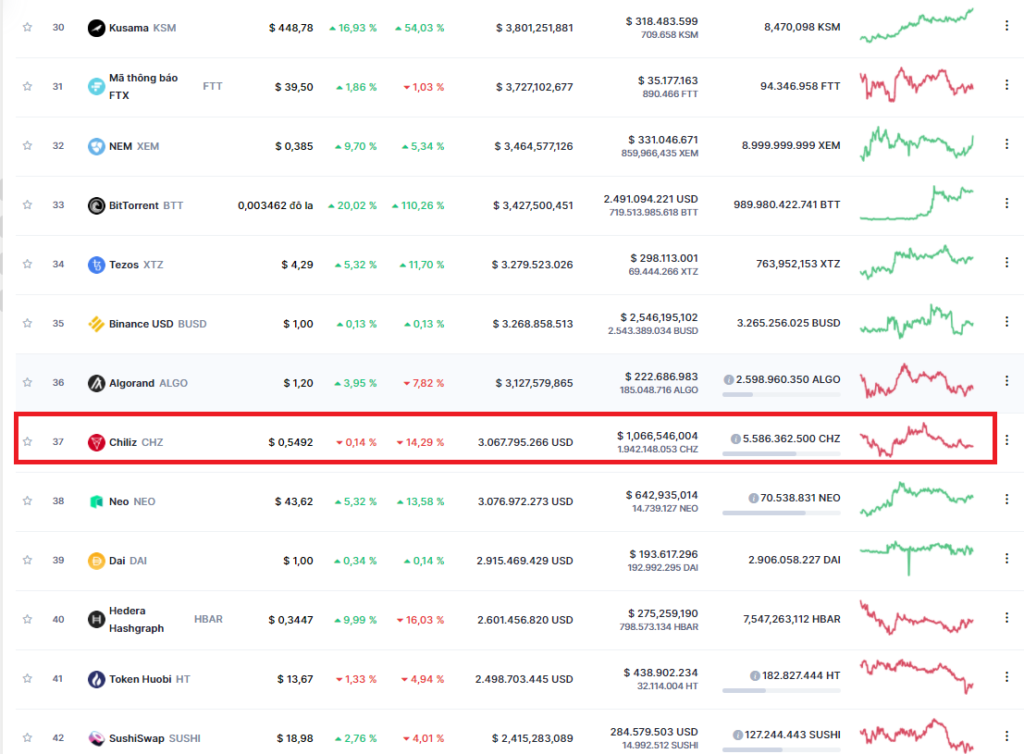This screenshot has width=1024, height=754.
Task: Star the Dai row
Action: tap(27, 560)
